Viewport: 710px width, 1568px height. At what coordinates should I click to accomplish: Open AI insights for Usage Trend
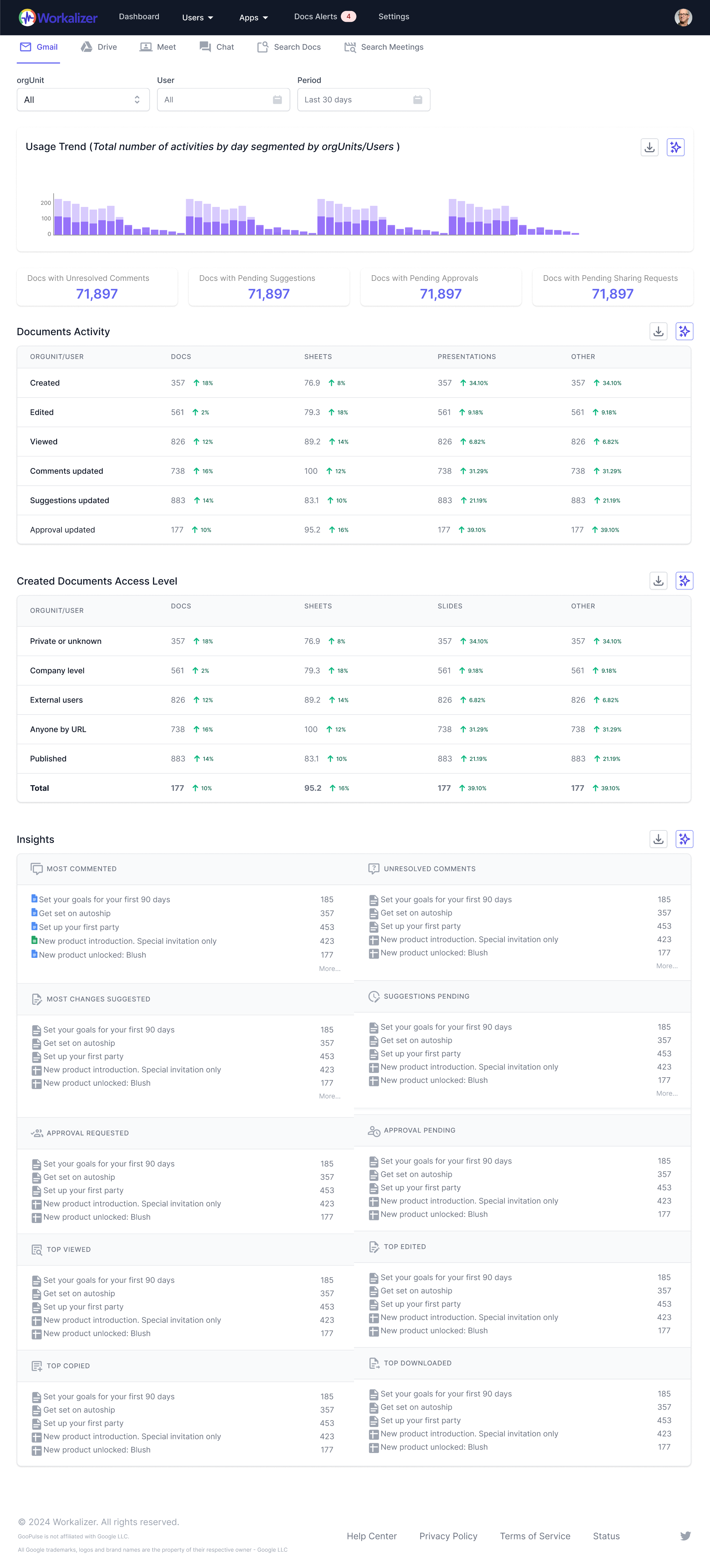coord(676,147)
